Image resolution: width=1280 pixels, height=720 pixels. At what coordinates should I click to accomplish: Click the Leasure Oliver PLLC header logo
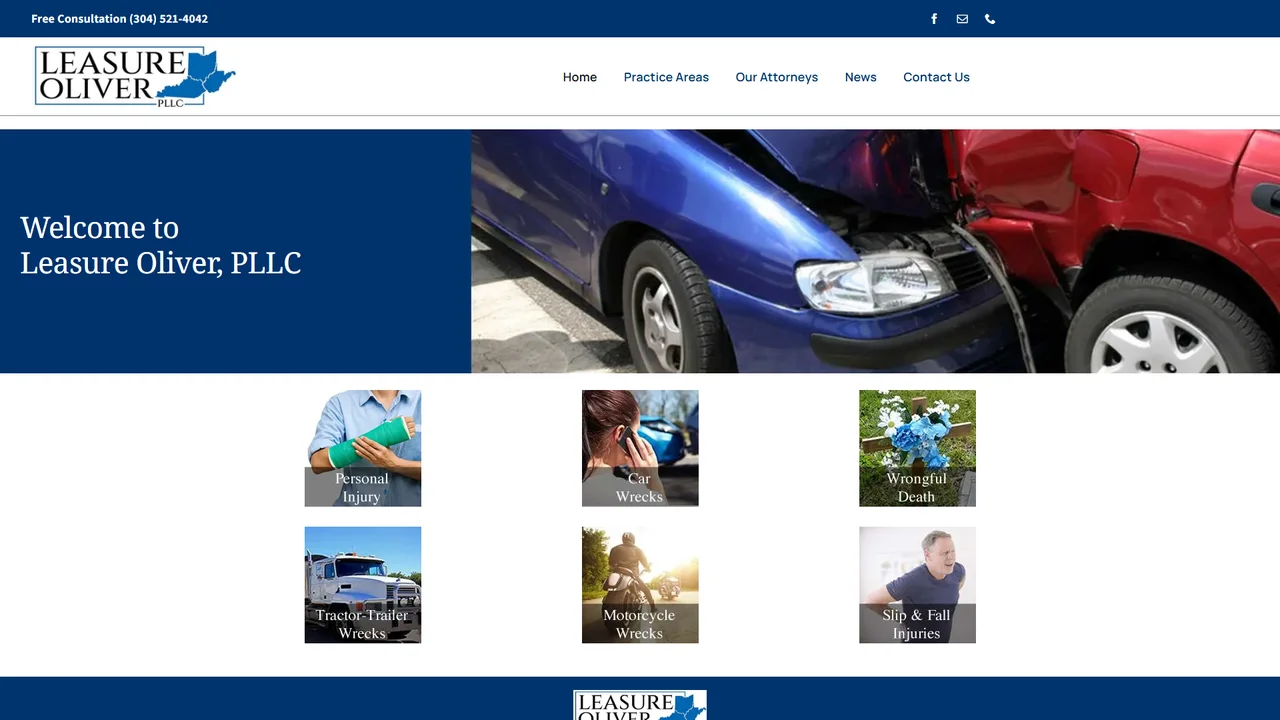pyautogui.click(x=135, y=76)
